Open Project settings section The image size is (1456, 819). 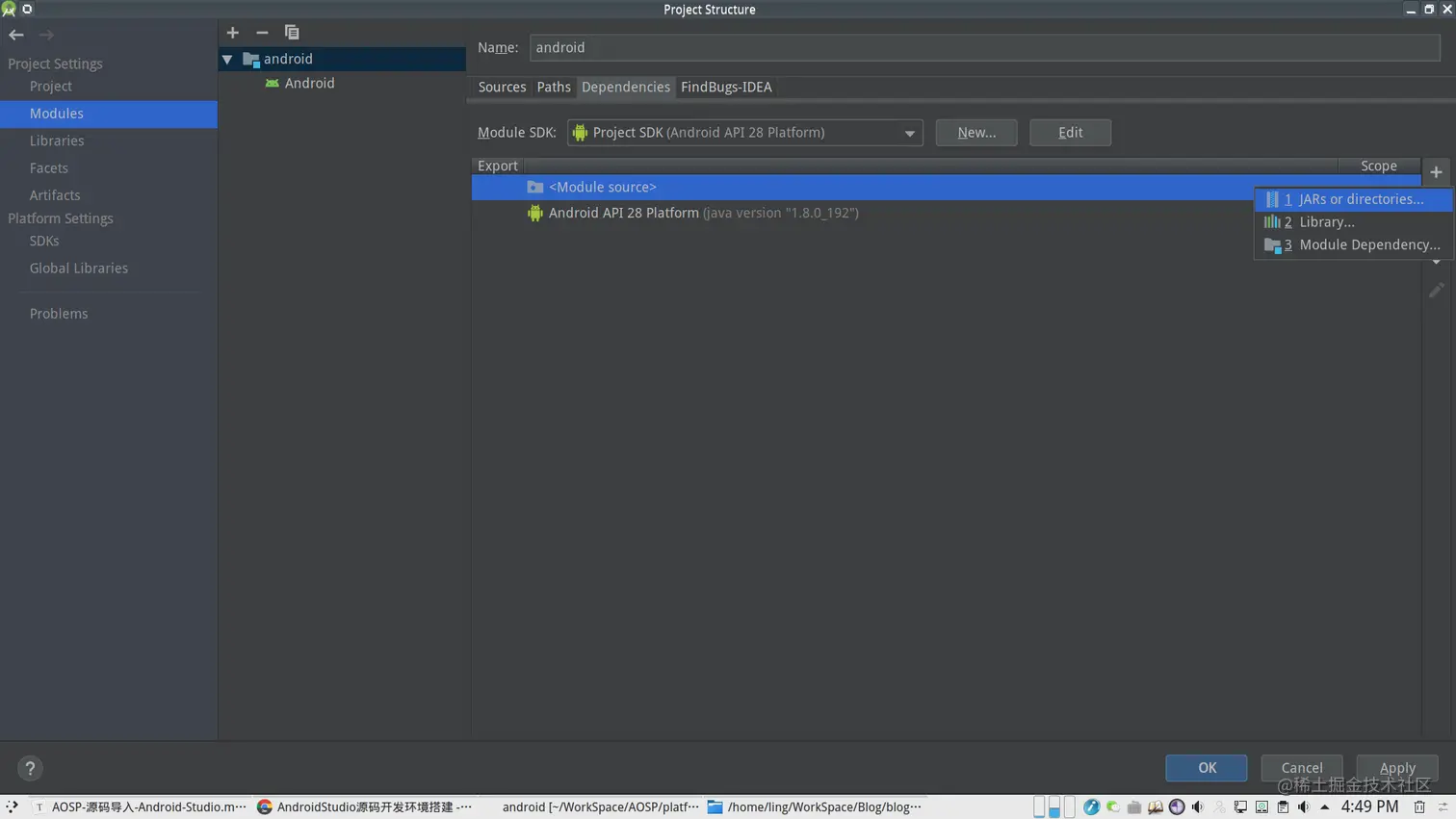click(51, 87)
